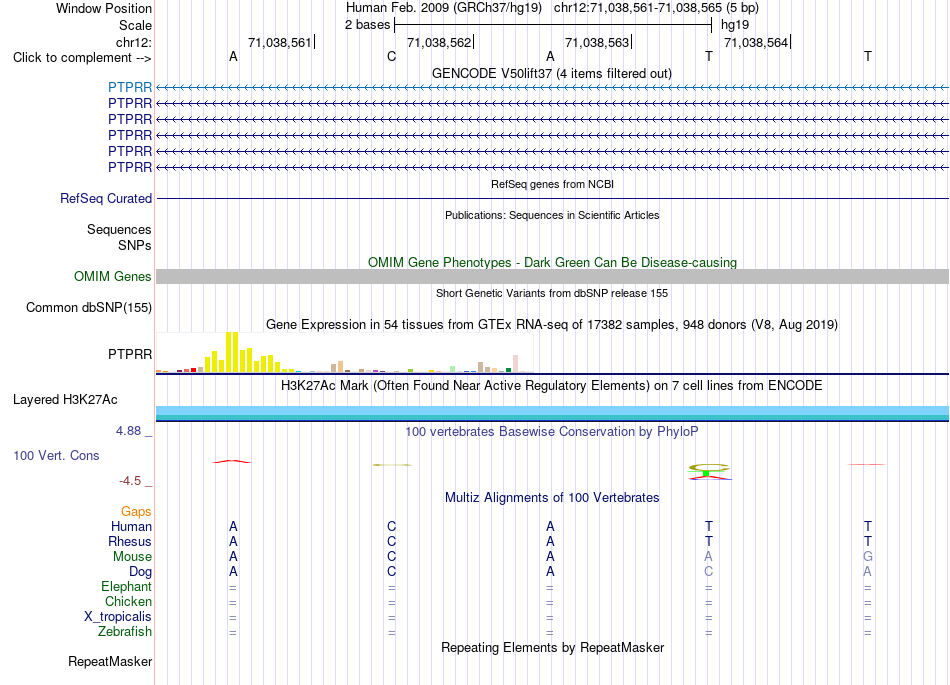Viewport: 950px width, 685px height.
Task: Click the Rhesus alignment row label
Action: click(130, 541)
